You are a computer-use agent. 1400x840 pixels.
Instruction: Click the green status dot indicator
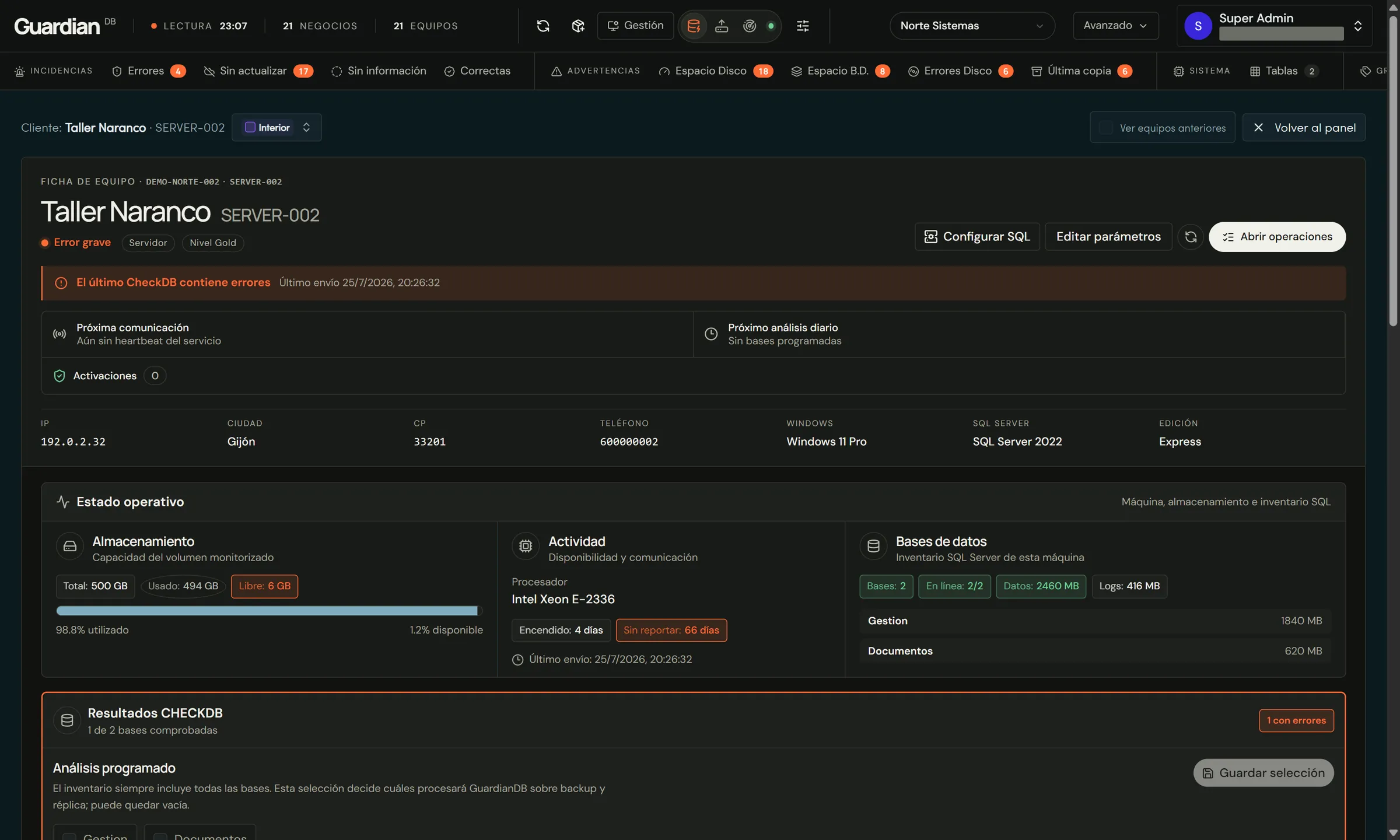(771, 26)
